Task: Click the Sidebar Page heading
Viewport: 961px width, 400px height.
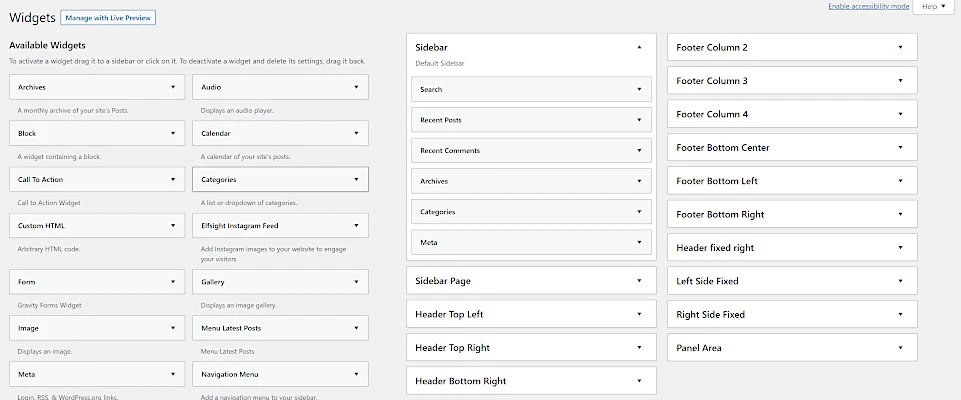Action: 443,281
